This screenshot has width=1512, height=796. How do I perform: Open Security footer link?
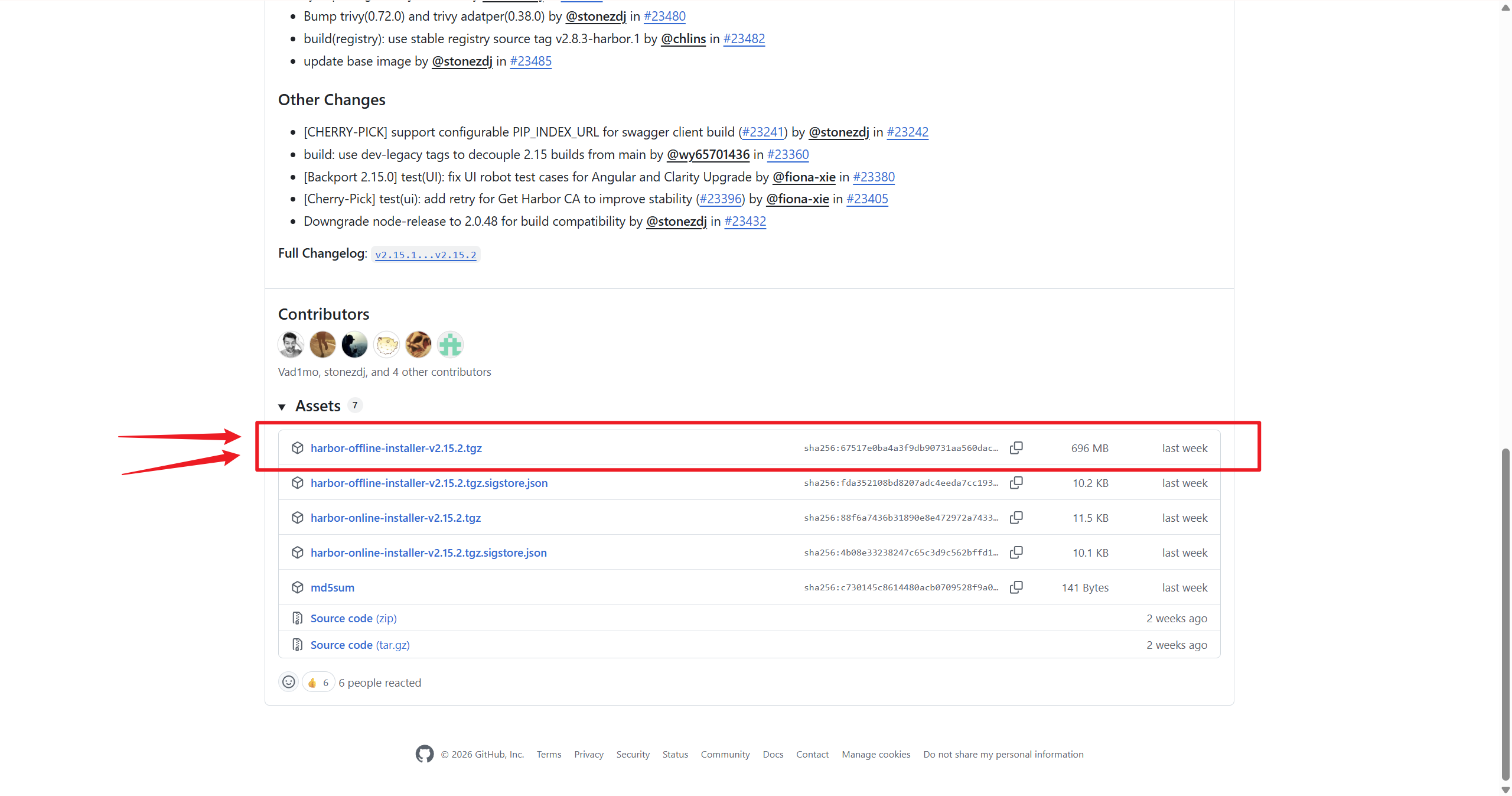(x=633, y=754)
